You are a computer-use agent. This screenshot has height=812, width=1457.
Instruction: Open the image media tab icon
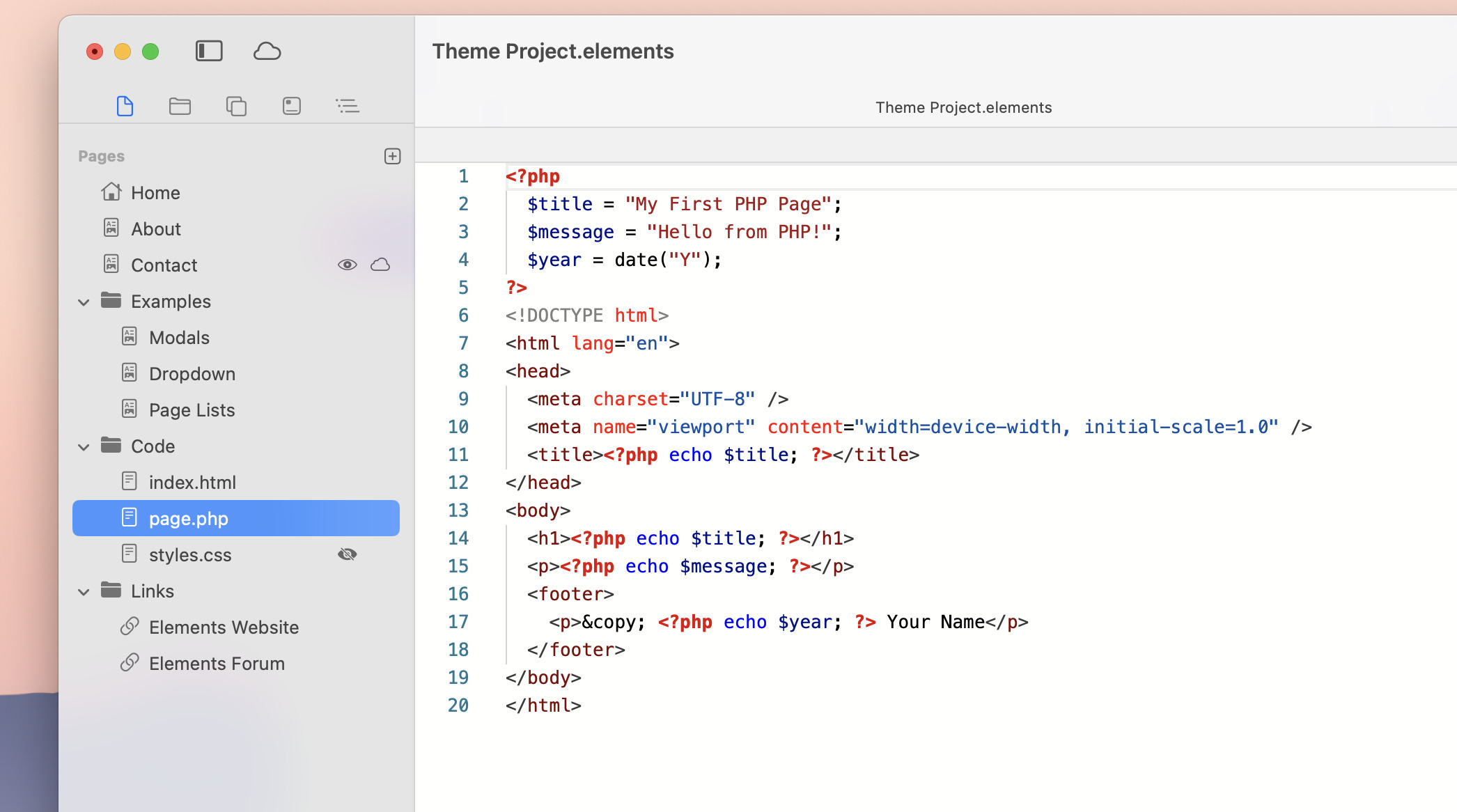(291, 106)
